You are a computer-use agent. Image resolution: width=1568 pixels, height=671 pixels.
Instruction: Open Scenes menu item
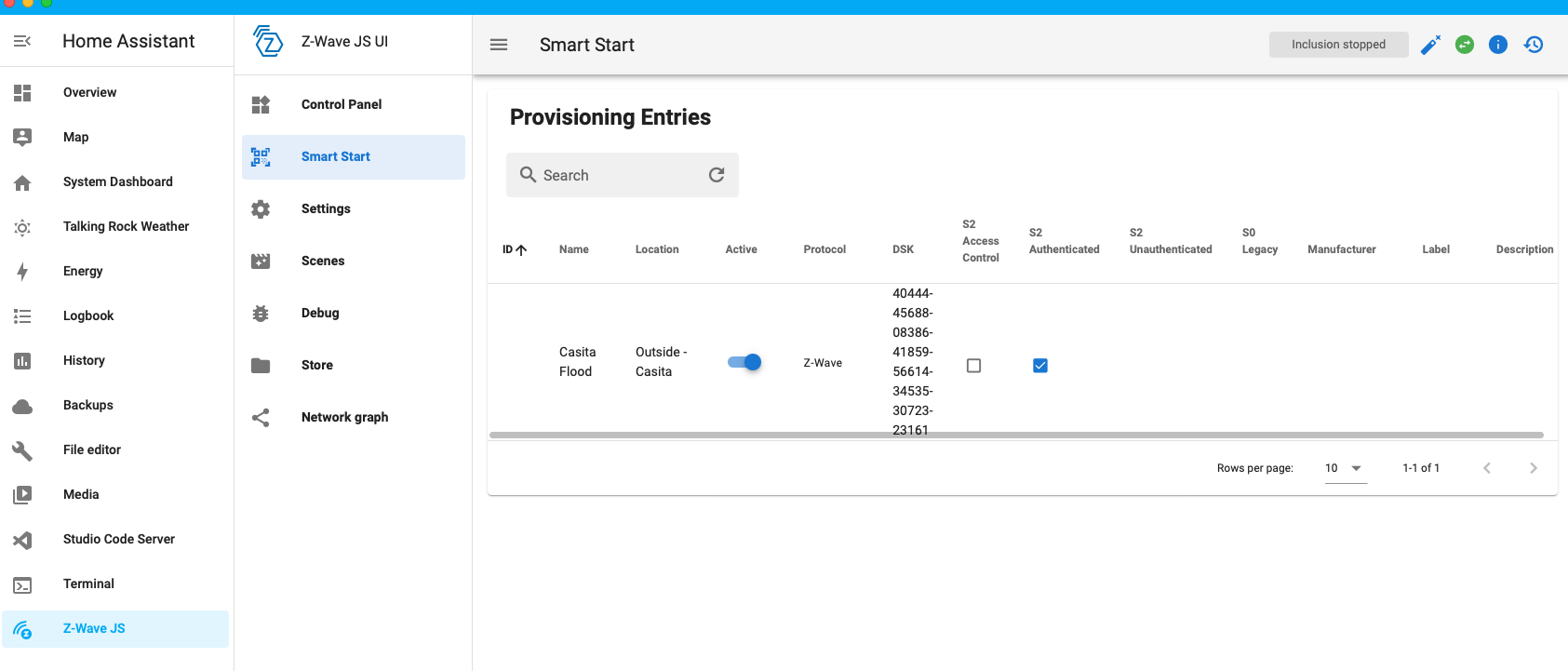point(354,262)
